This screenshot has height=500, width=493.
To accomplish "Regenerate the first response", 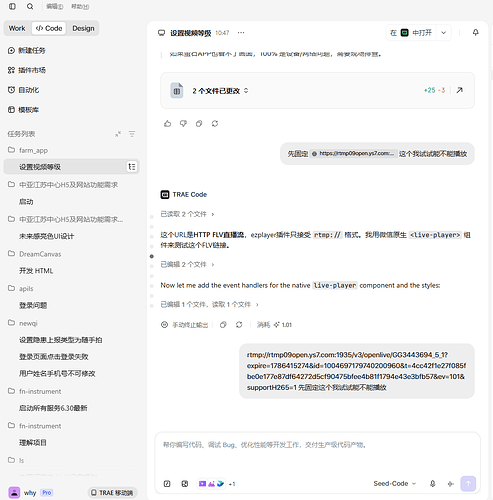I will click(x=215, y=124).
